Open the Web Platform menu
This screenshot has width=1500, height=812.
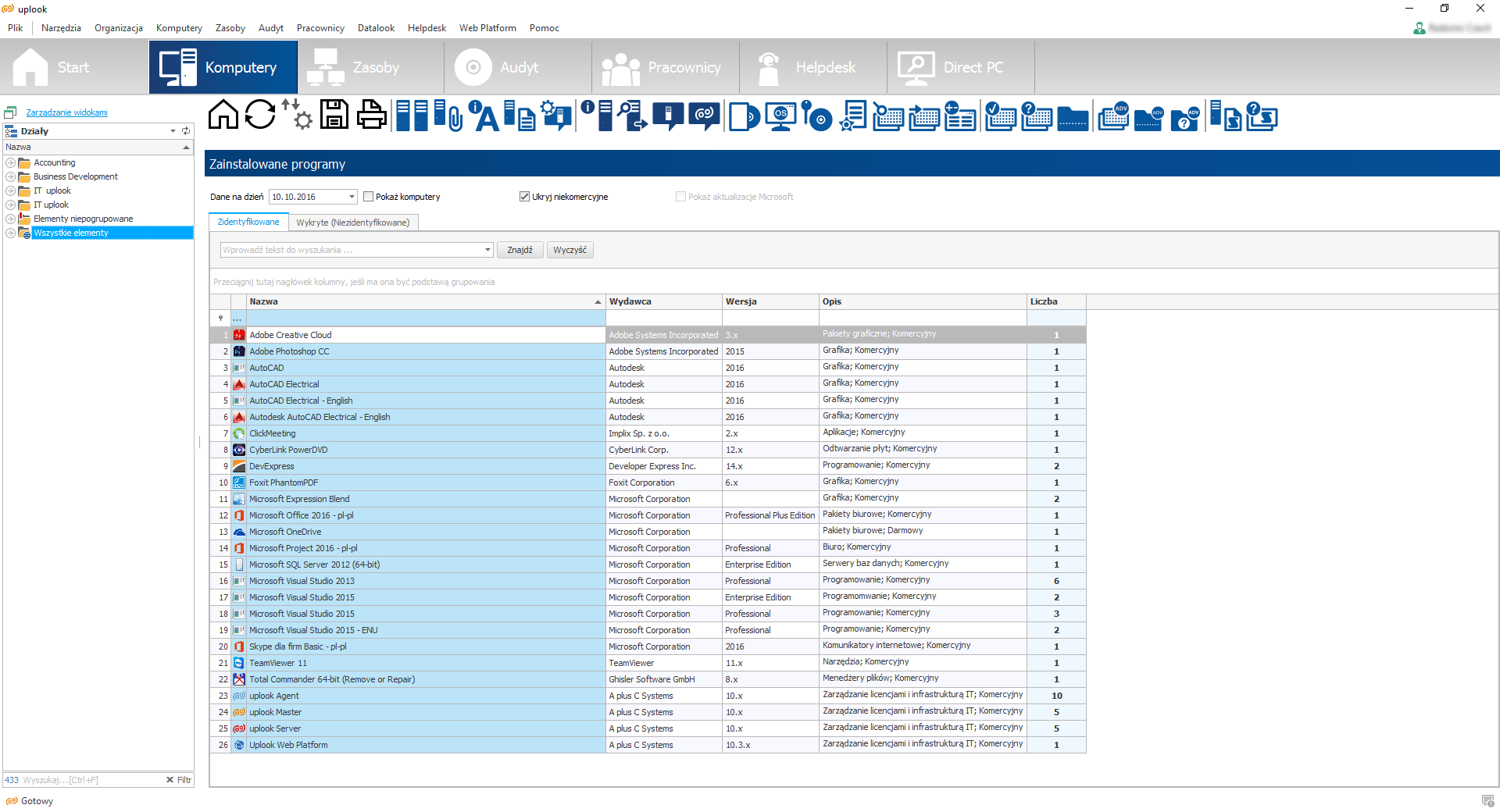click(487, 28)
